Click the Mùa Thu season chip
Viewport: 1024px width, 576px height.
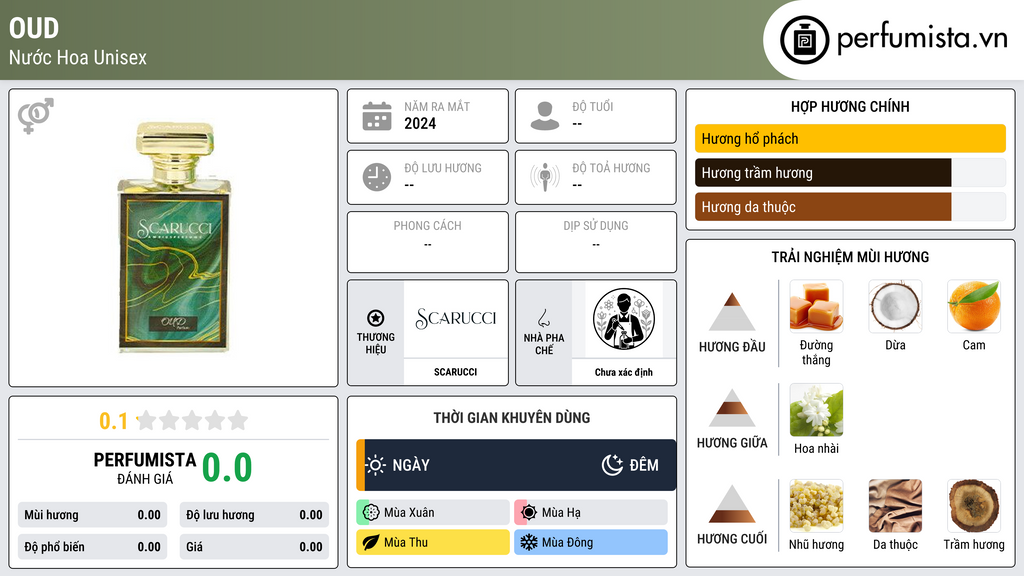tap(433, 542)
